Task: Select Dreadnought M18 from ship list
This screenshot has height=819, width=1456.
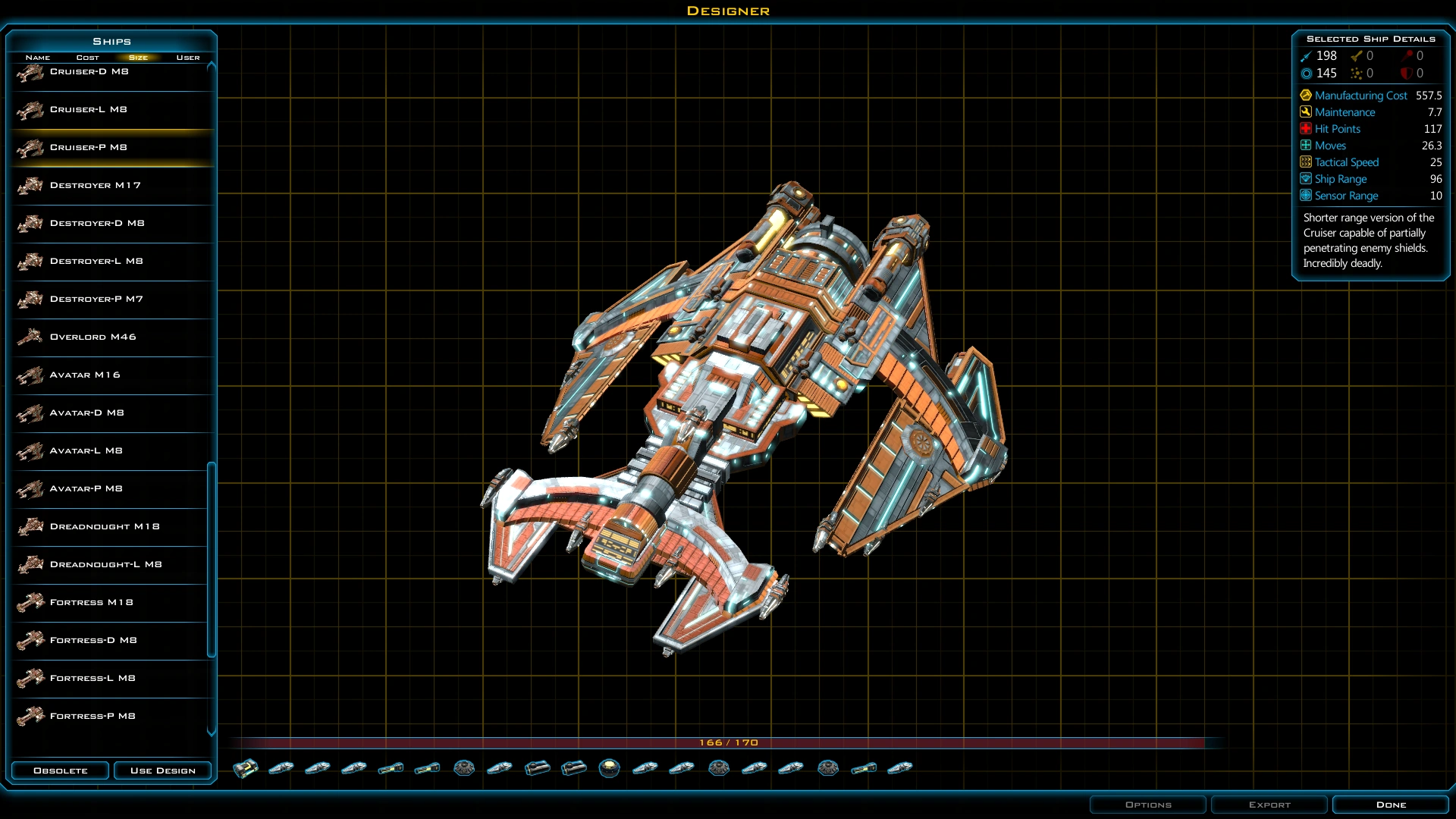Action: (105, 526)
